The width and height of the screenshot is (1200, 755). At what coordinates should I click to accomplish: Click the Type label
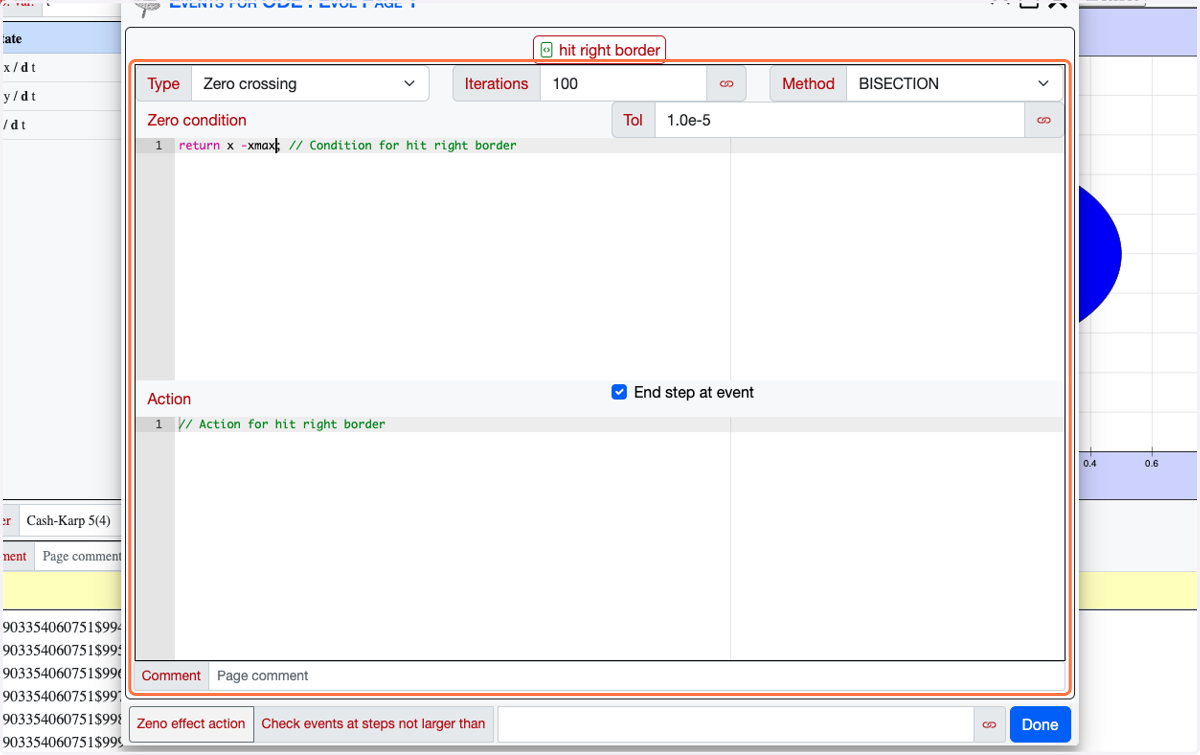click(163, 84)
